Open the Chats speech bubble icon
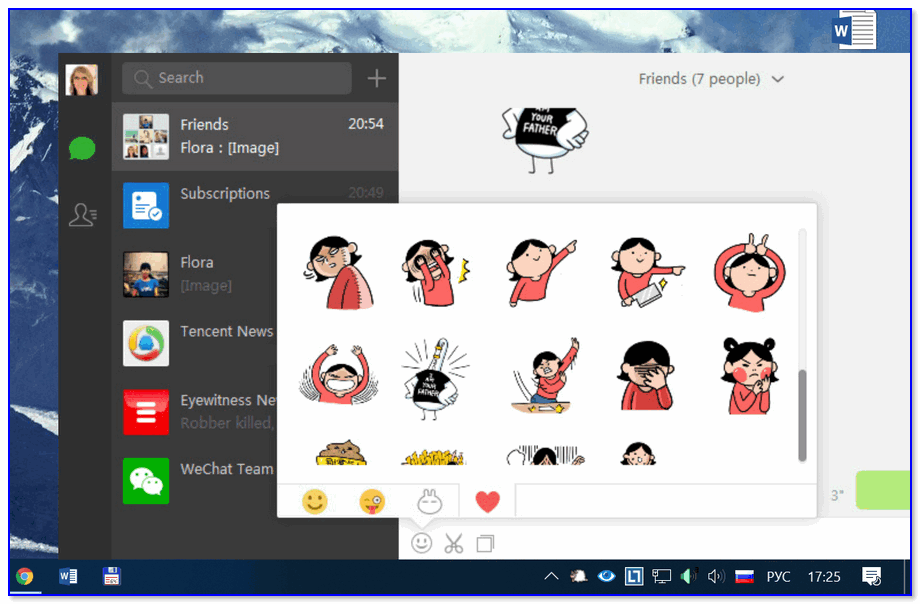The width and height of the screenshot is (920, 604). click(82, 150)
